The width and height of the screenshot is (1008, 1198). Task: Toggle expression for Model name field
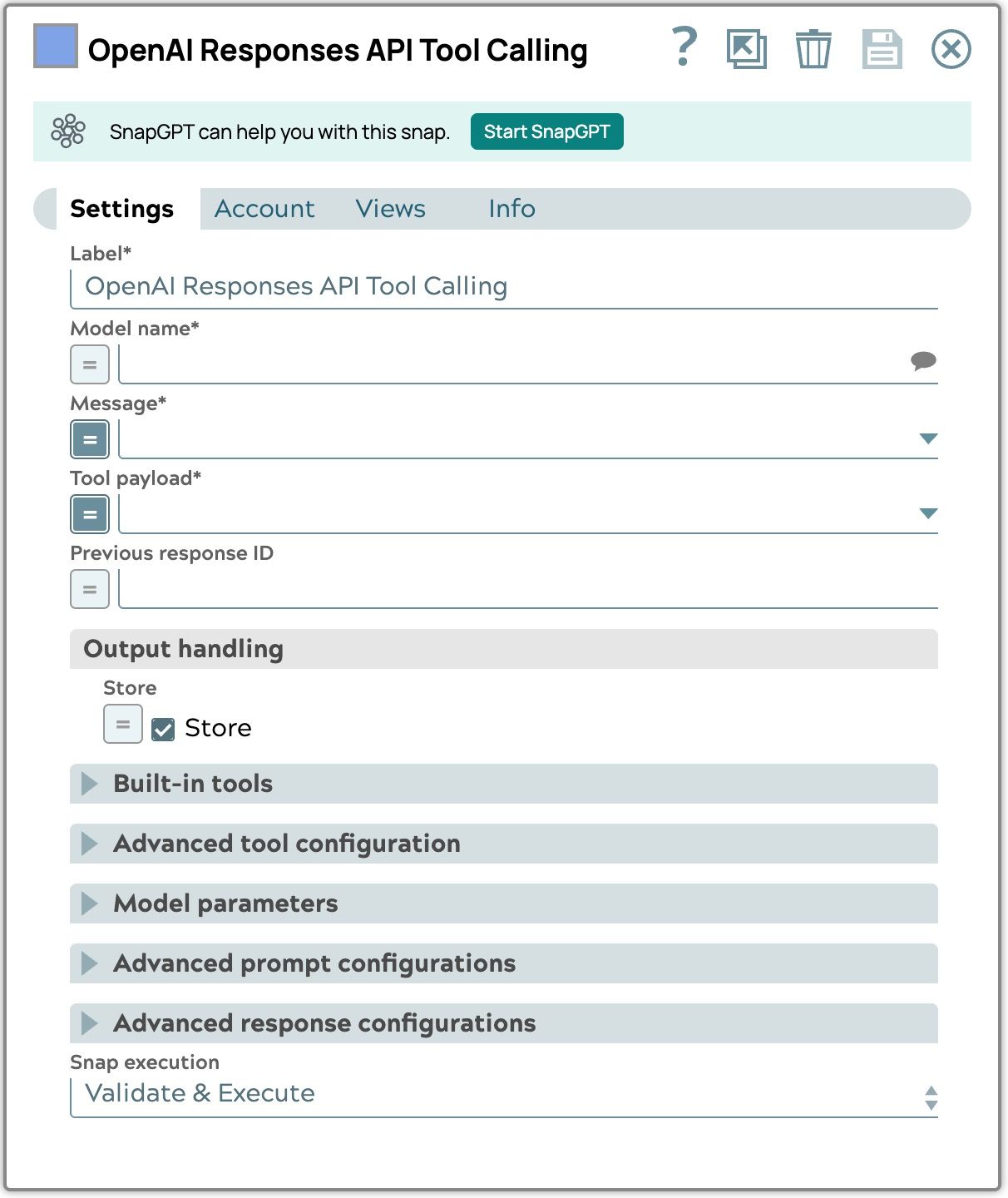coord(90,364)
